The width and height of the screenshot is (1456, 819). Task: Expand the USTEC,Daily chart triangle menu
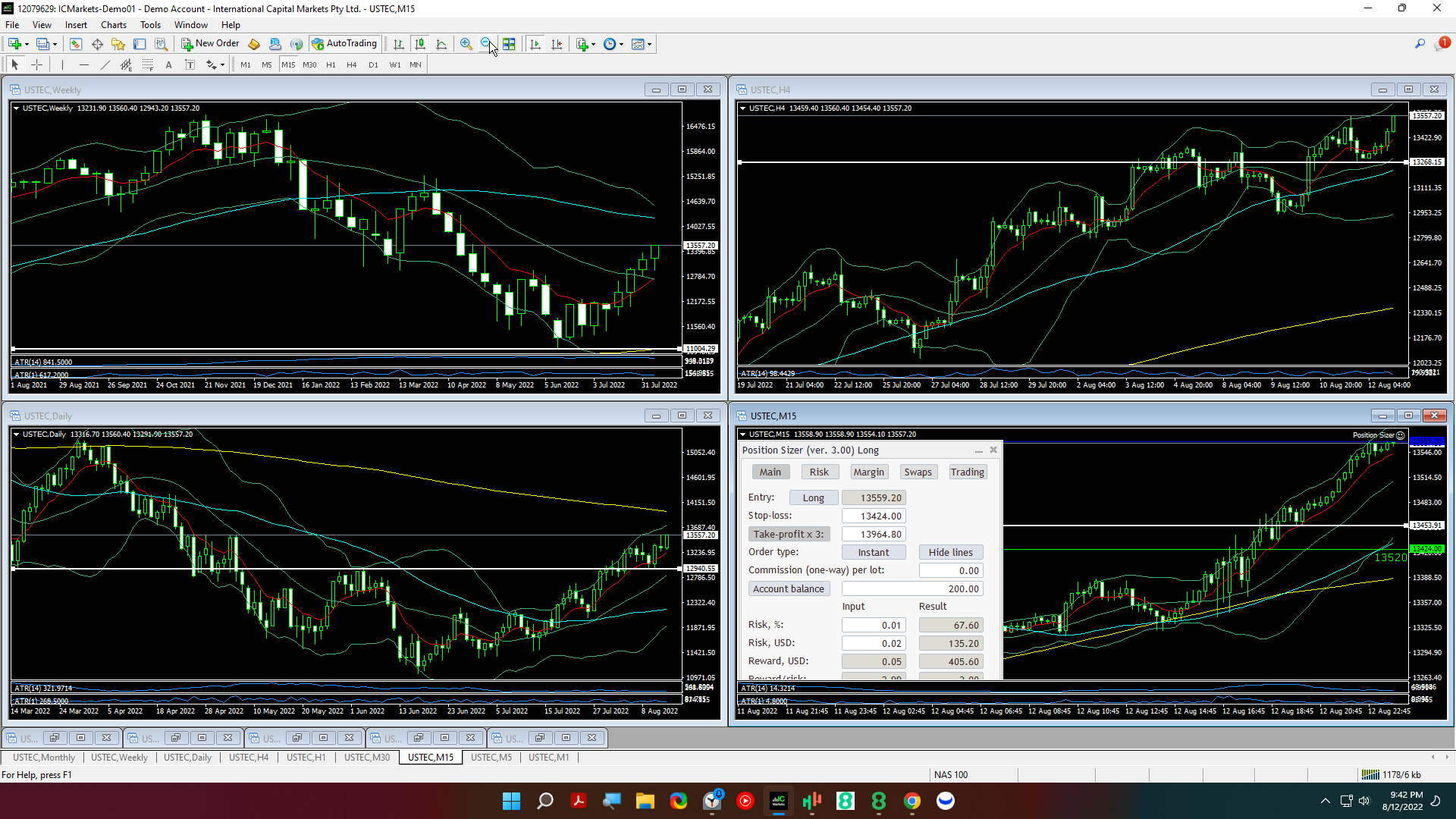click(16, 435)
